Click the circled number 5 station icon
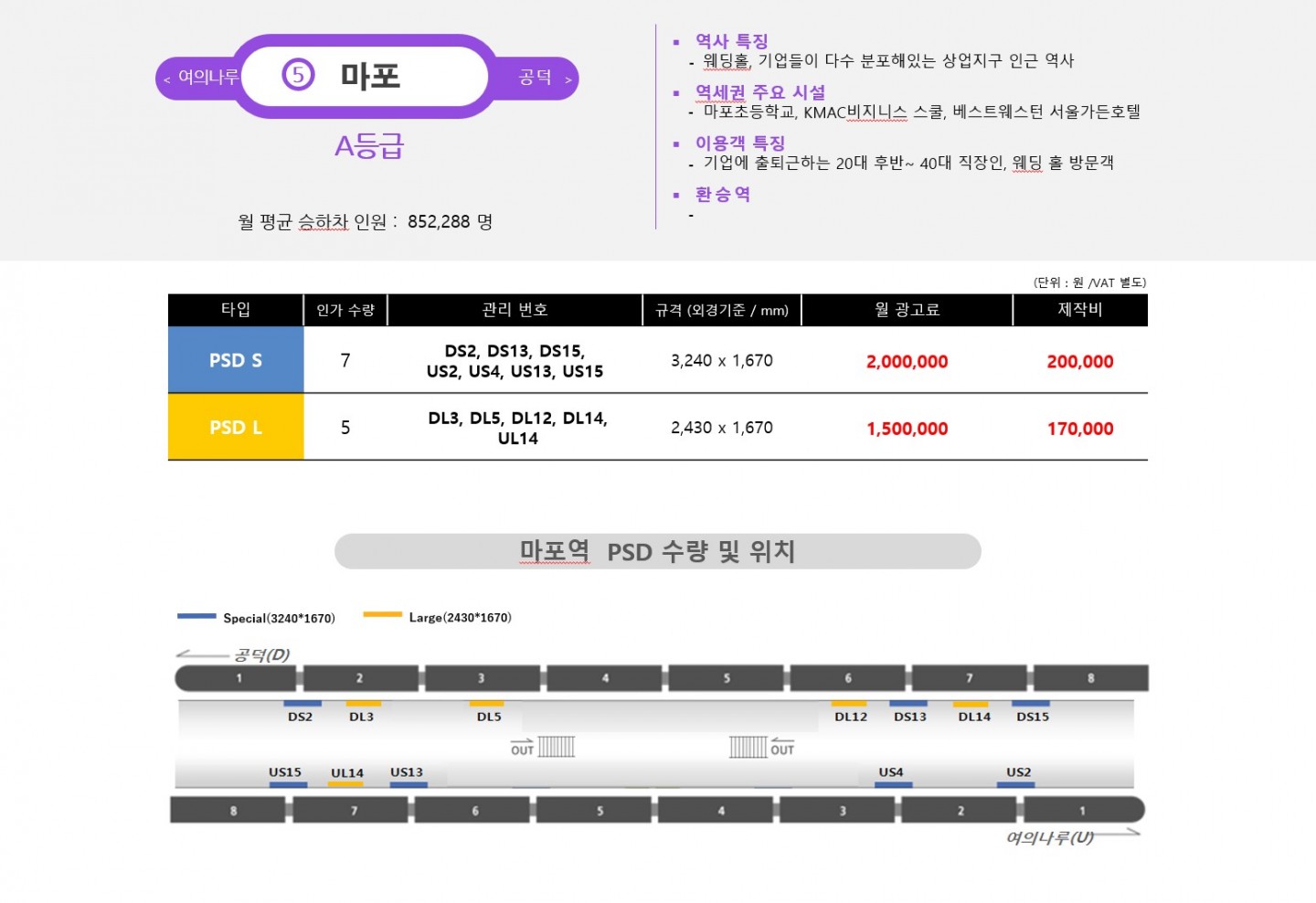The width and height of the screenshot is (1316, 903). (x=298, y=75)
